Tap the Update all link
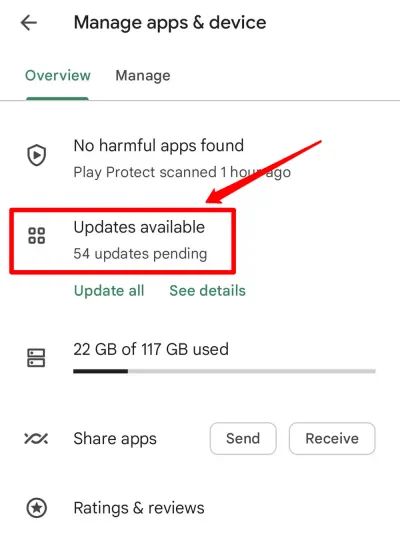400x536 pixels. 109,291
